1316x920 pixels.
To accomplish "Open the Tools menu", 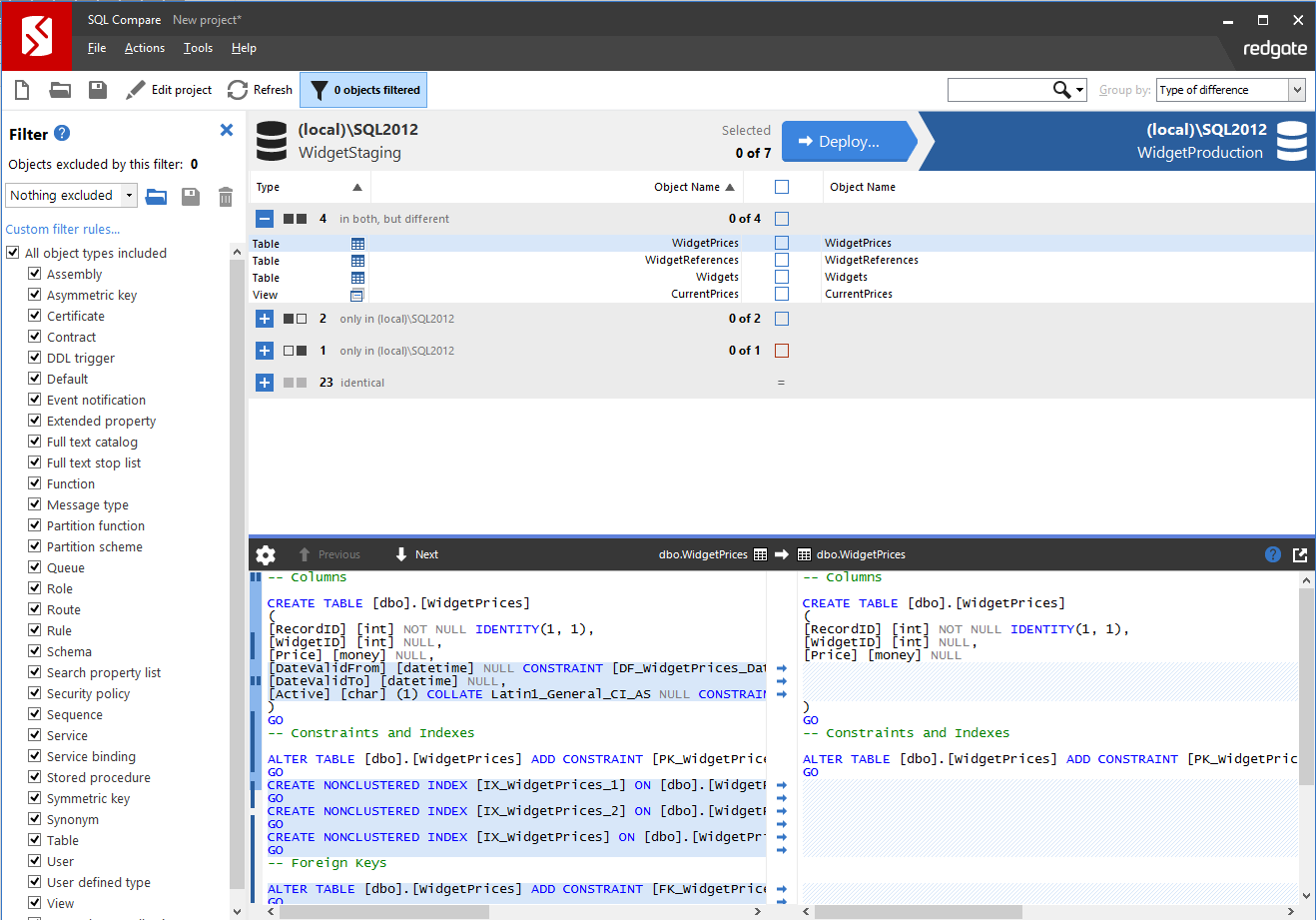I will click(x=197, y=47).
